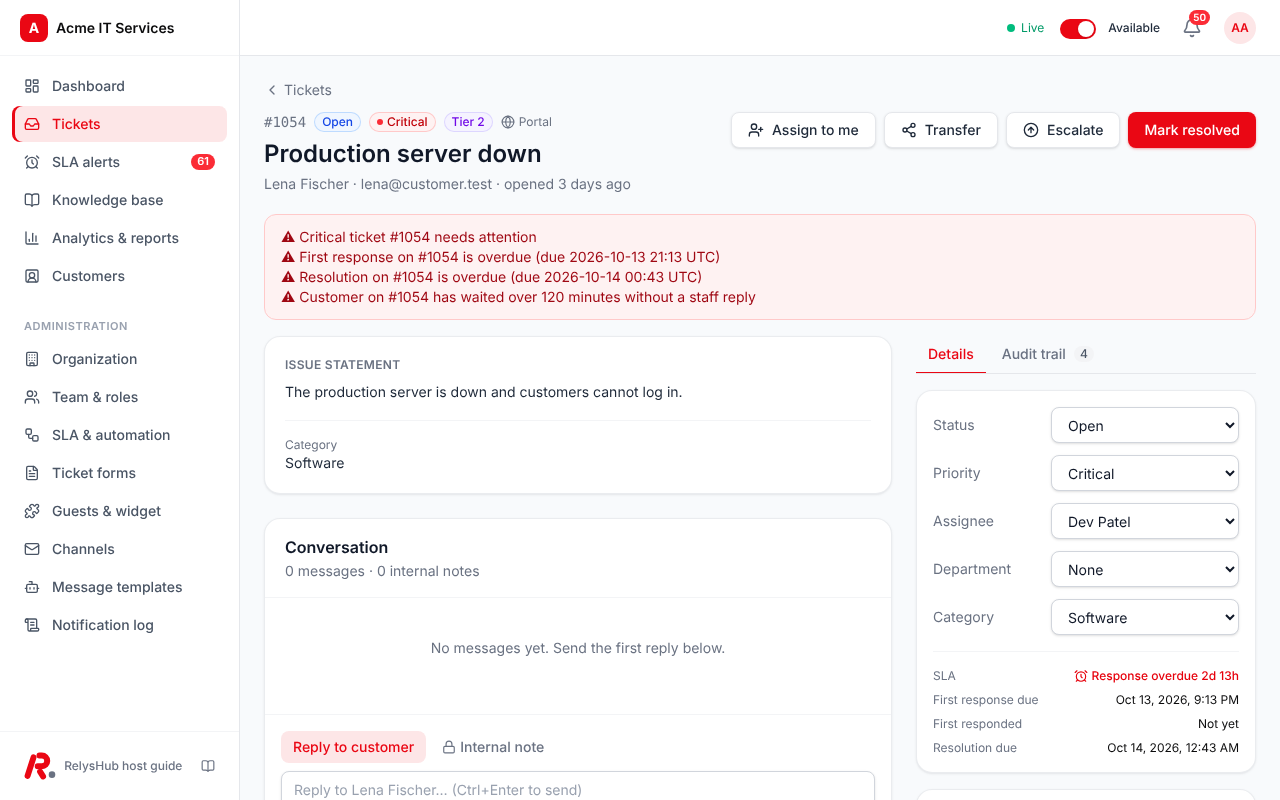Switch to the Audit trail tab
1280x800 pixels.
tap(1047, 354)
